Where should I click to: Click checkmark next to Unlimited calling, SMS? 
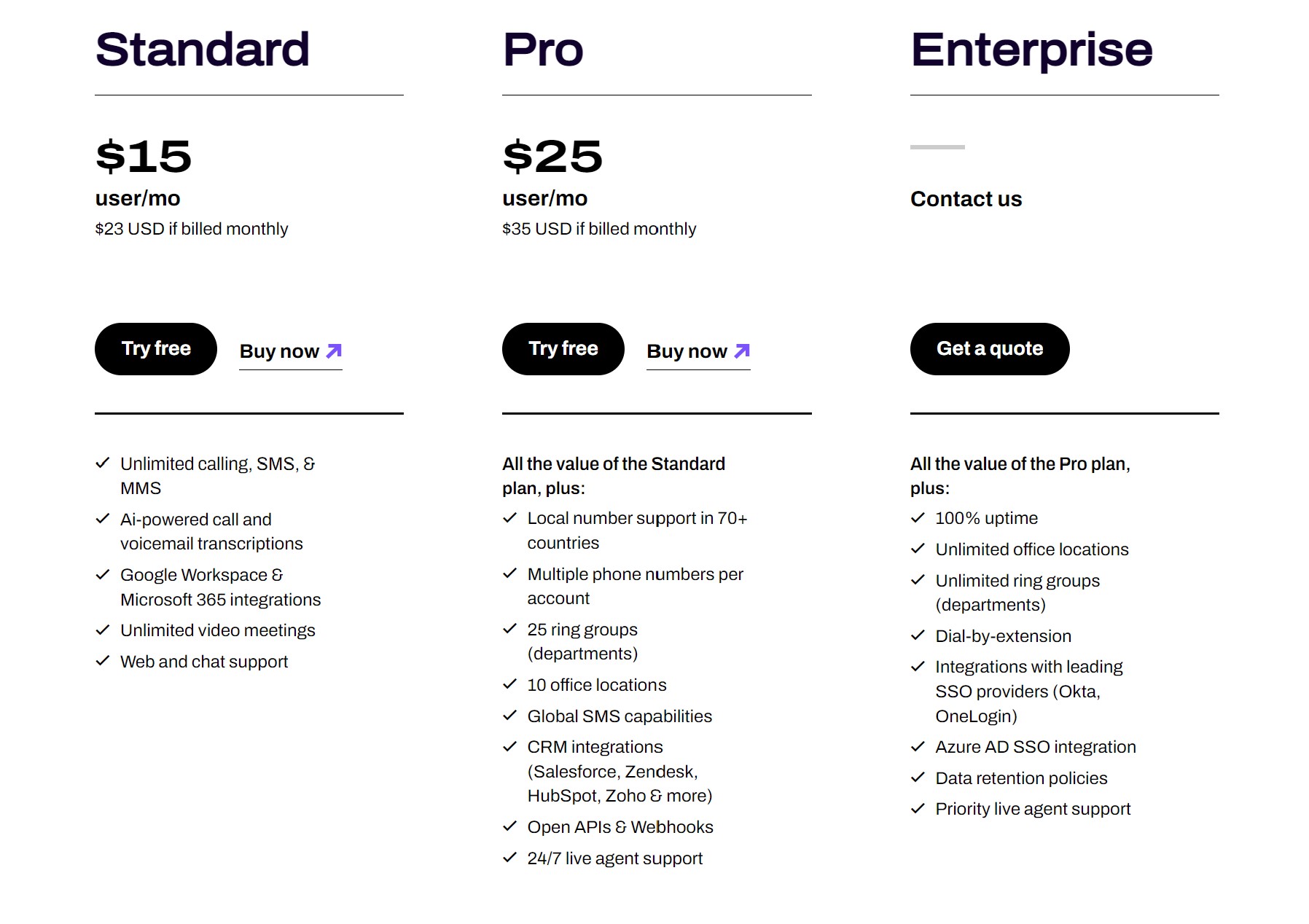coord(103,463)
